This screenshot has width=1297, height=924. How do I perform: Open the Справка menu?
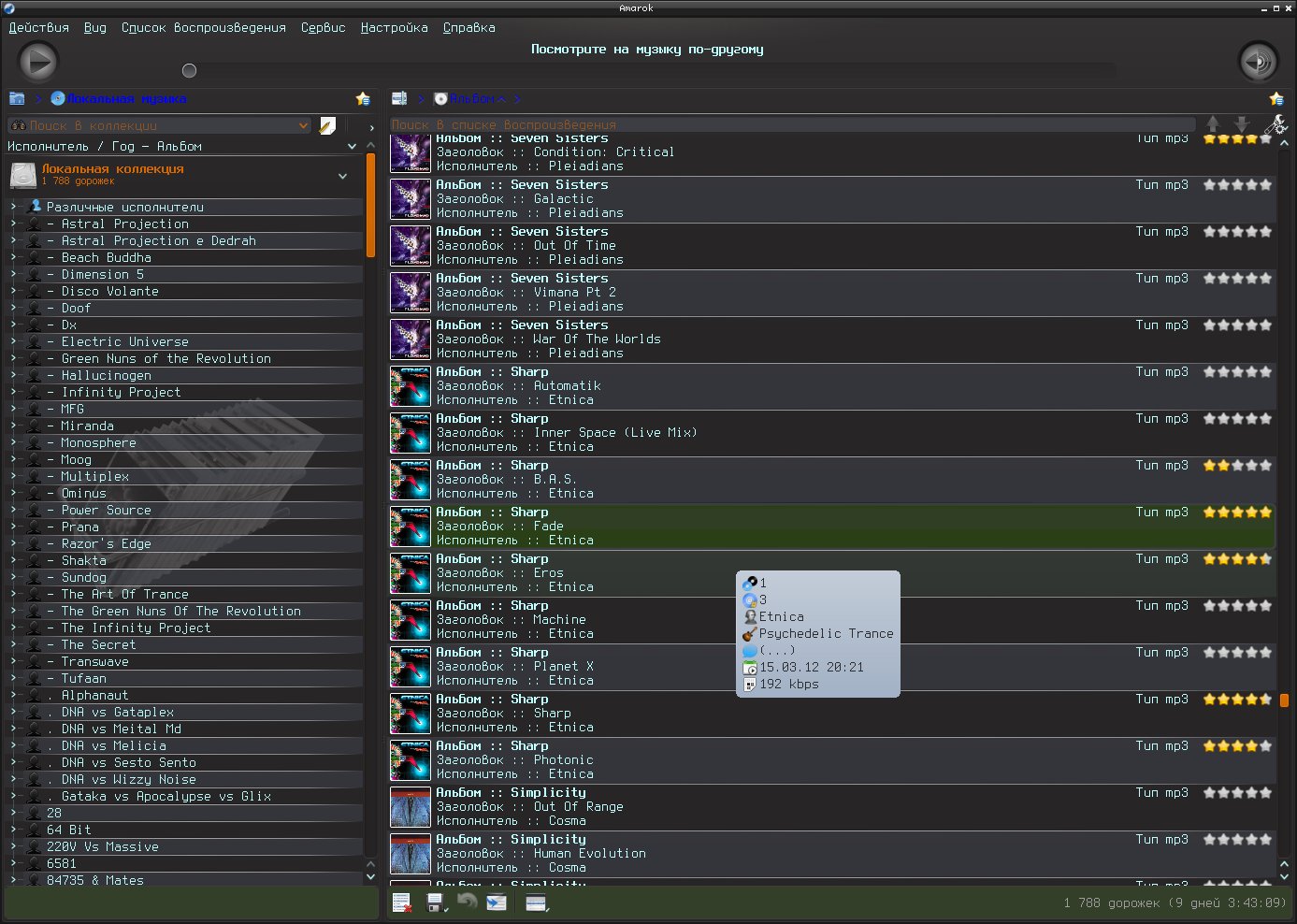468,28
